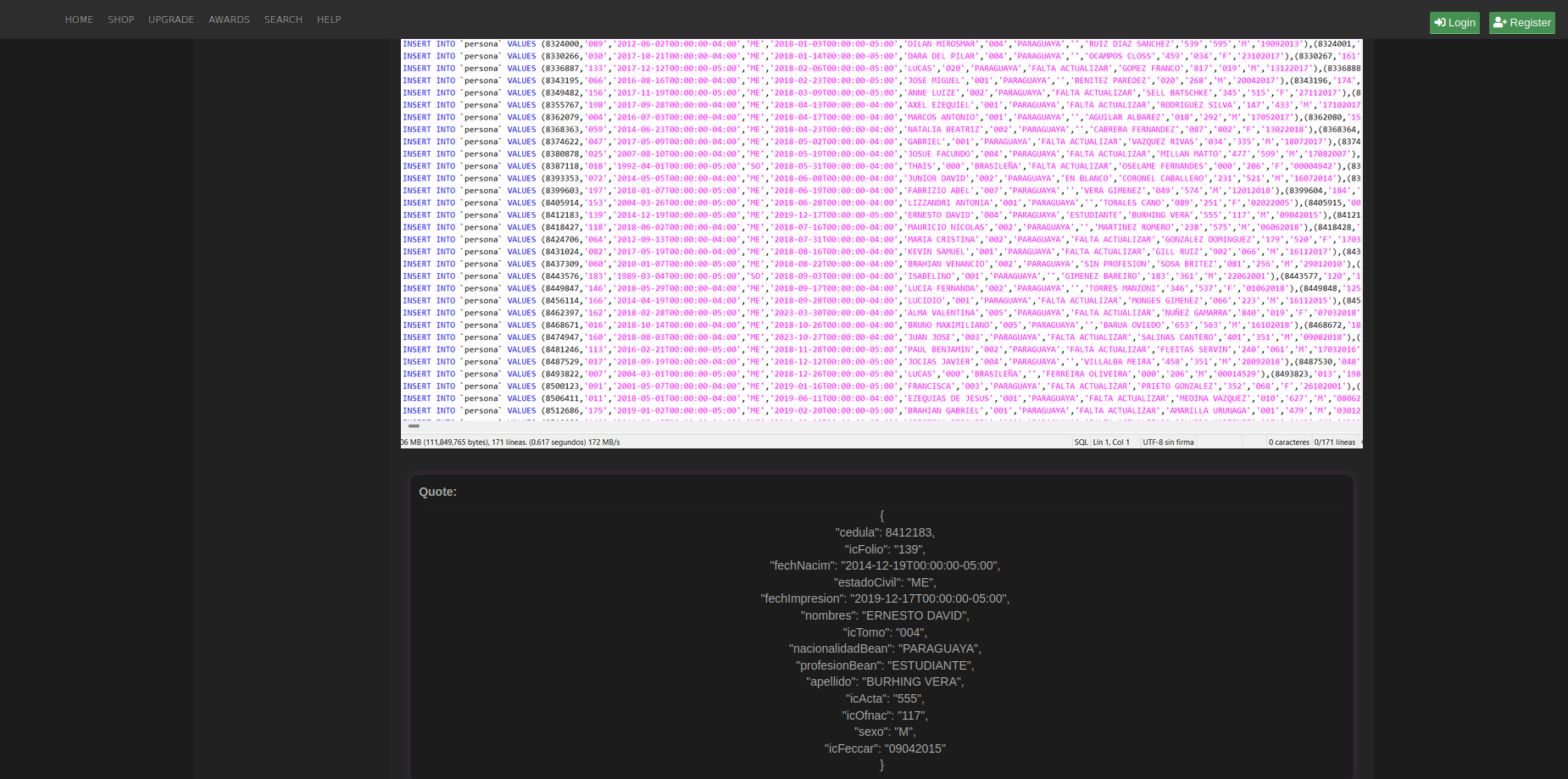
Task: Click the '0/171 líneas' status entry
Action: 1335,442
